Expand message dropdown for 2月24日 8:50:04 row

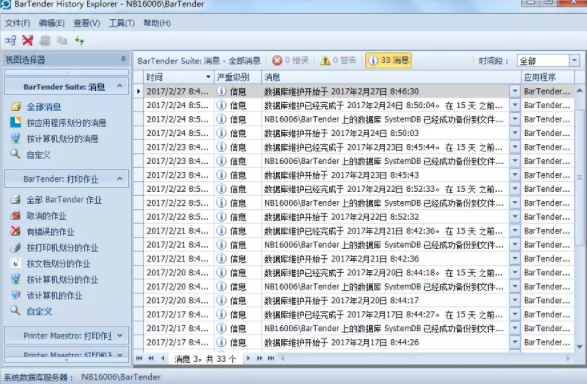pyautogui.click(x=515, y=105)
